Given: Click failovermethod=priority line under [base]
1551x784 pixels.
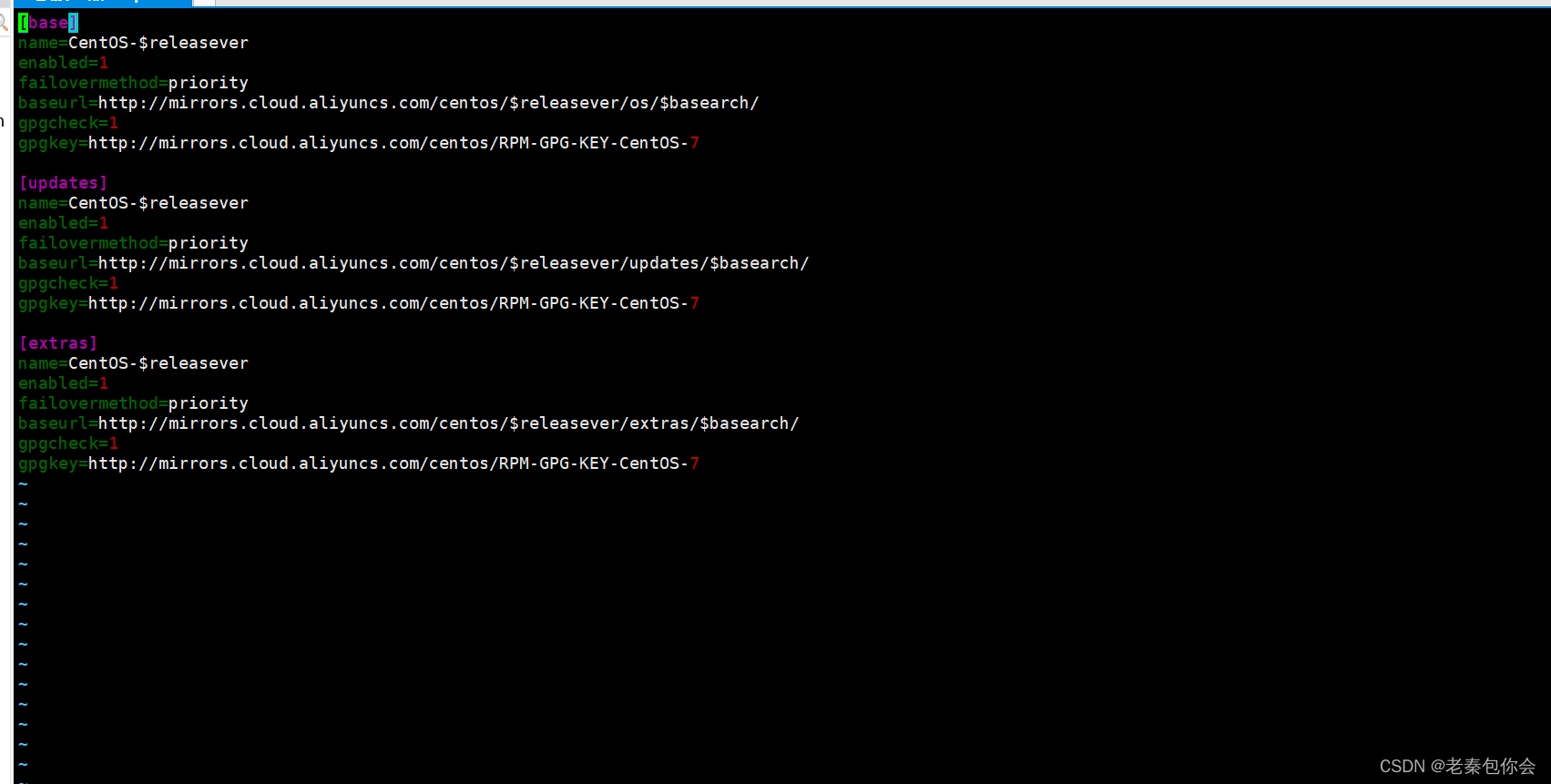Looking at the screenshot, I should pos(133,83).
